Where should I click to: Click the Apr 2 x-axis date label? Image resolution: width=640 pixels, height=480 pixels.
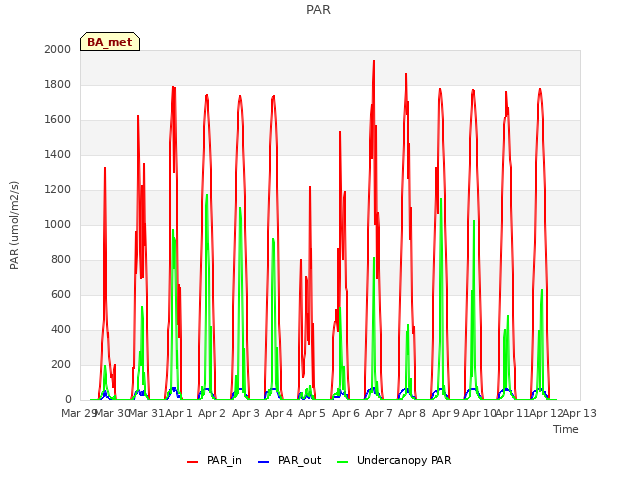(212, 413)
